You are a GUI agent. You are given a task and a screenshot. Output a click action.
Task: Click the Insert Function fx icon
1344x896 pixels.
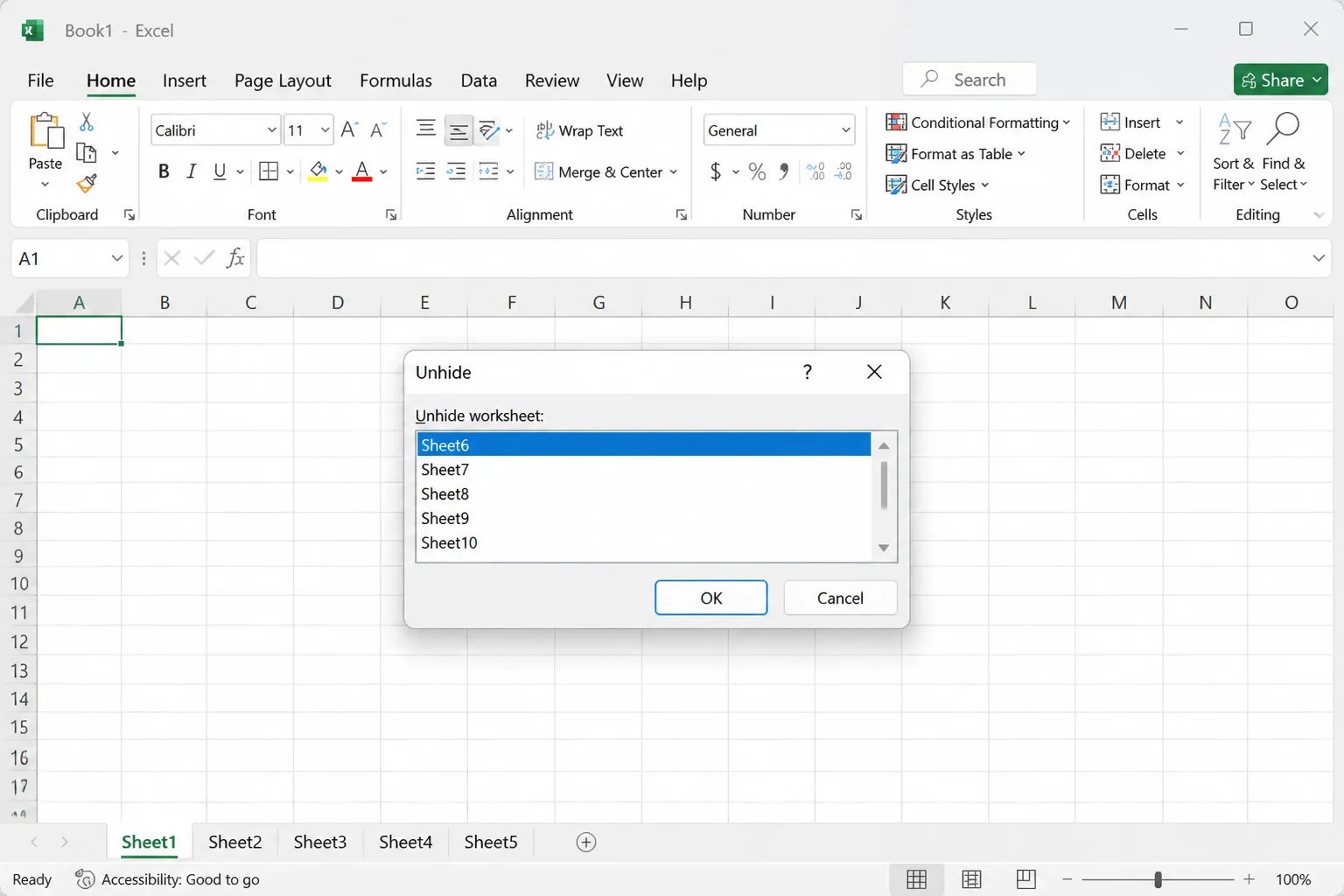235,258
